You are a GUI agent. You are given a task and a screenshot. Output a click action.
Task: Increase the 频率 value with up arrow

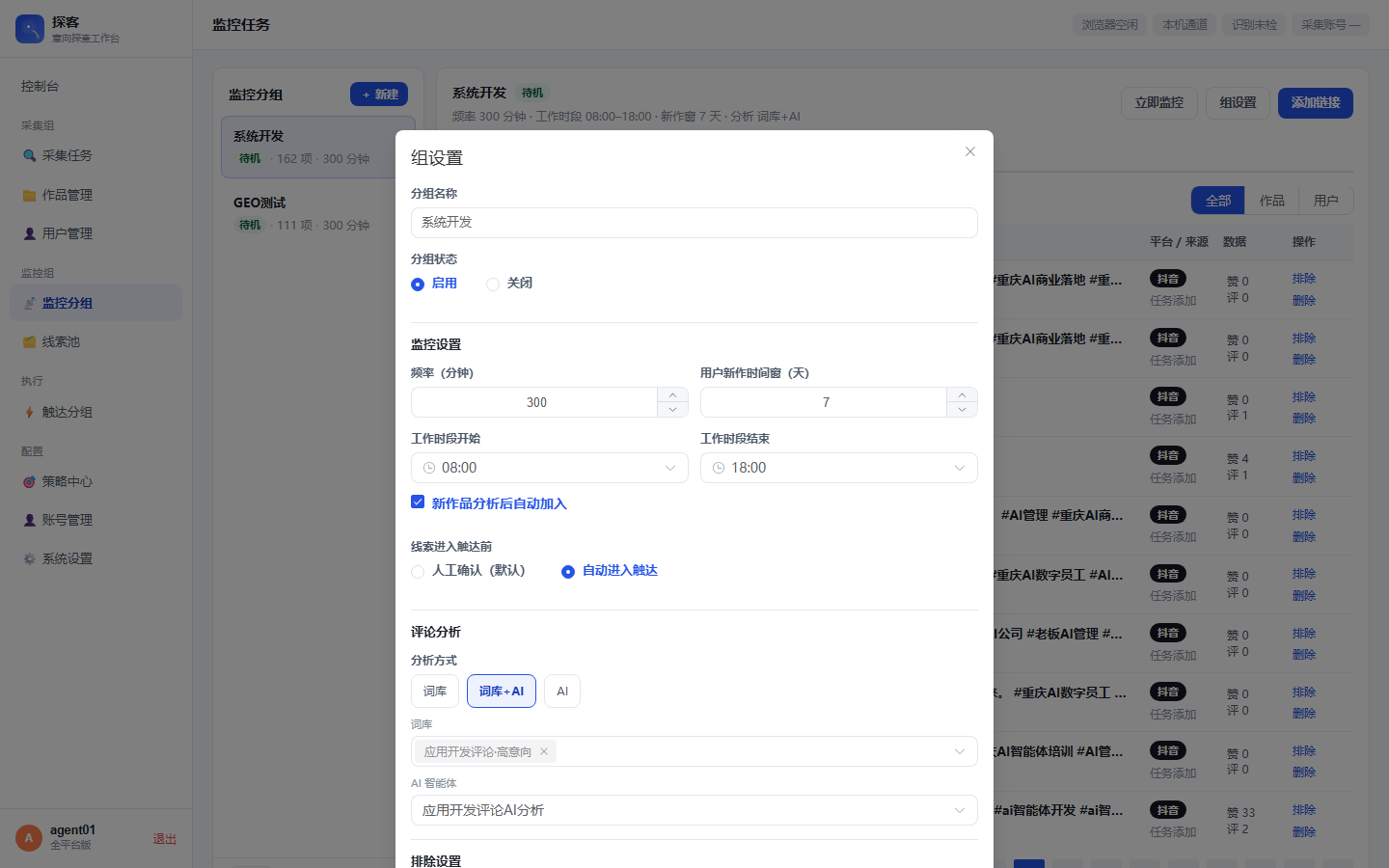[672, 395]
